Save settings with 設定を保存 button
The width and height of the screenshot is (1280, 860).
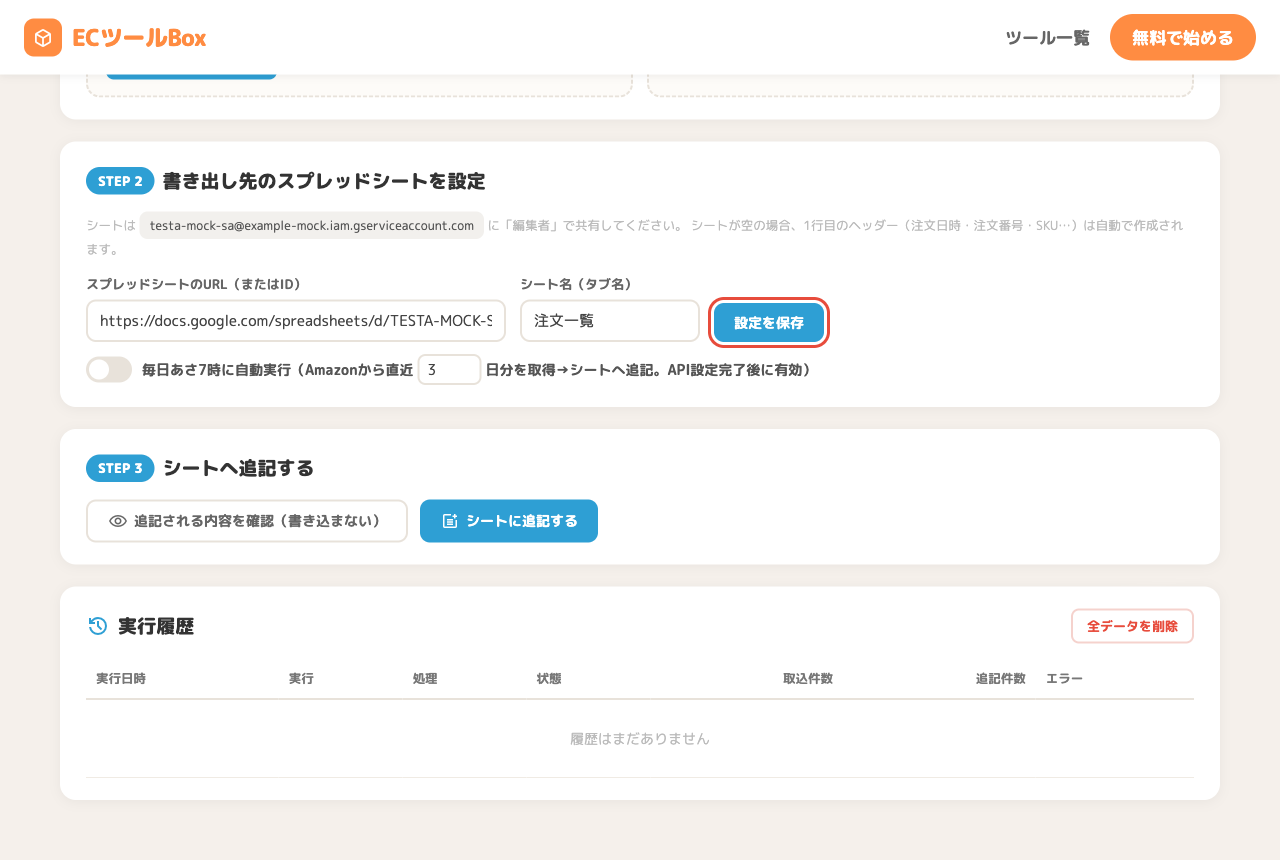point(769,322)
